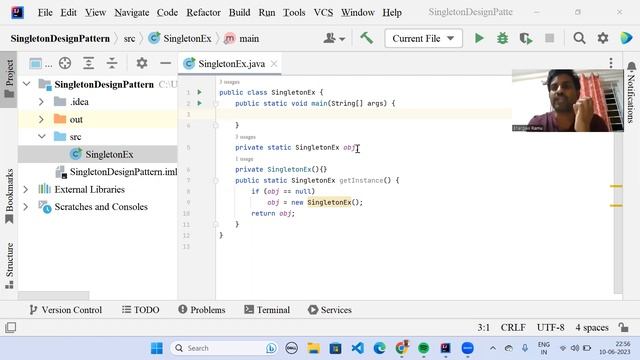Run the program with green play button
Image resolution: width=640 pixels, height=360 pixels.
coord(479,38)
